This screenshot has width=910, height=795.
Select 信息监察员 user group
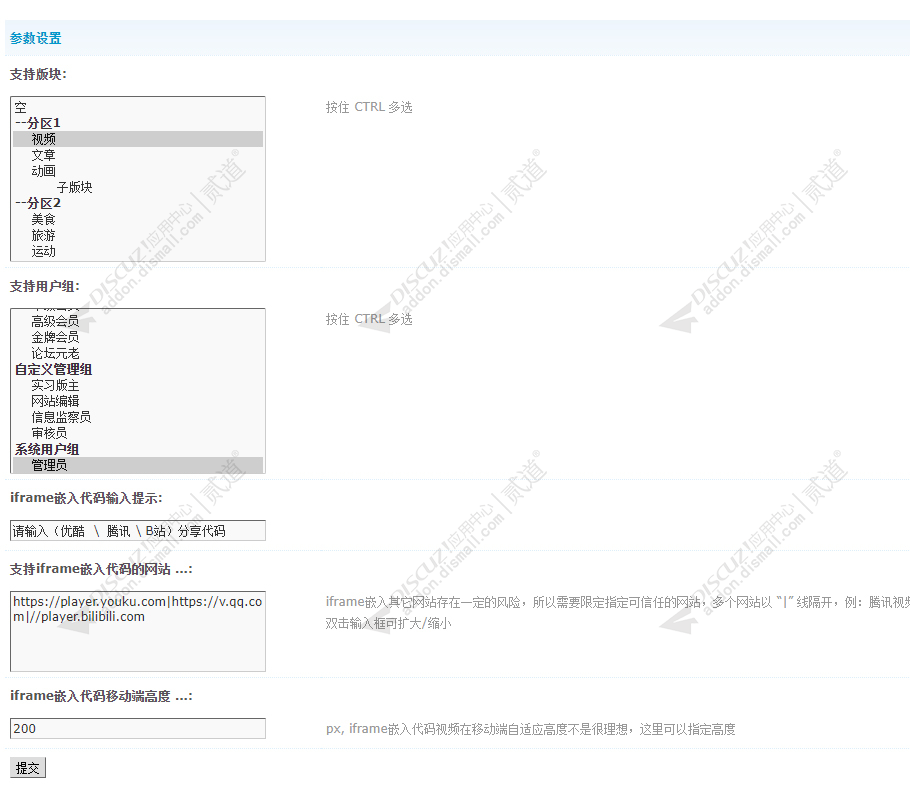pyautogui.click(x=138, y=417)
